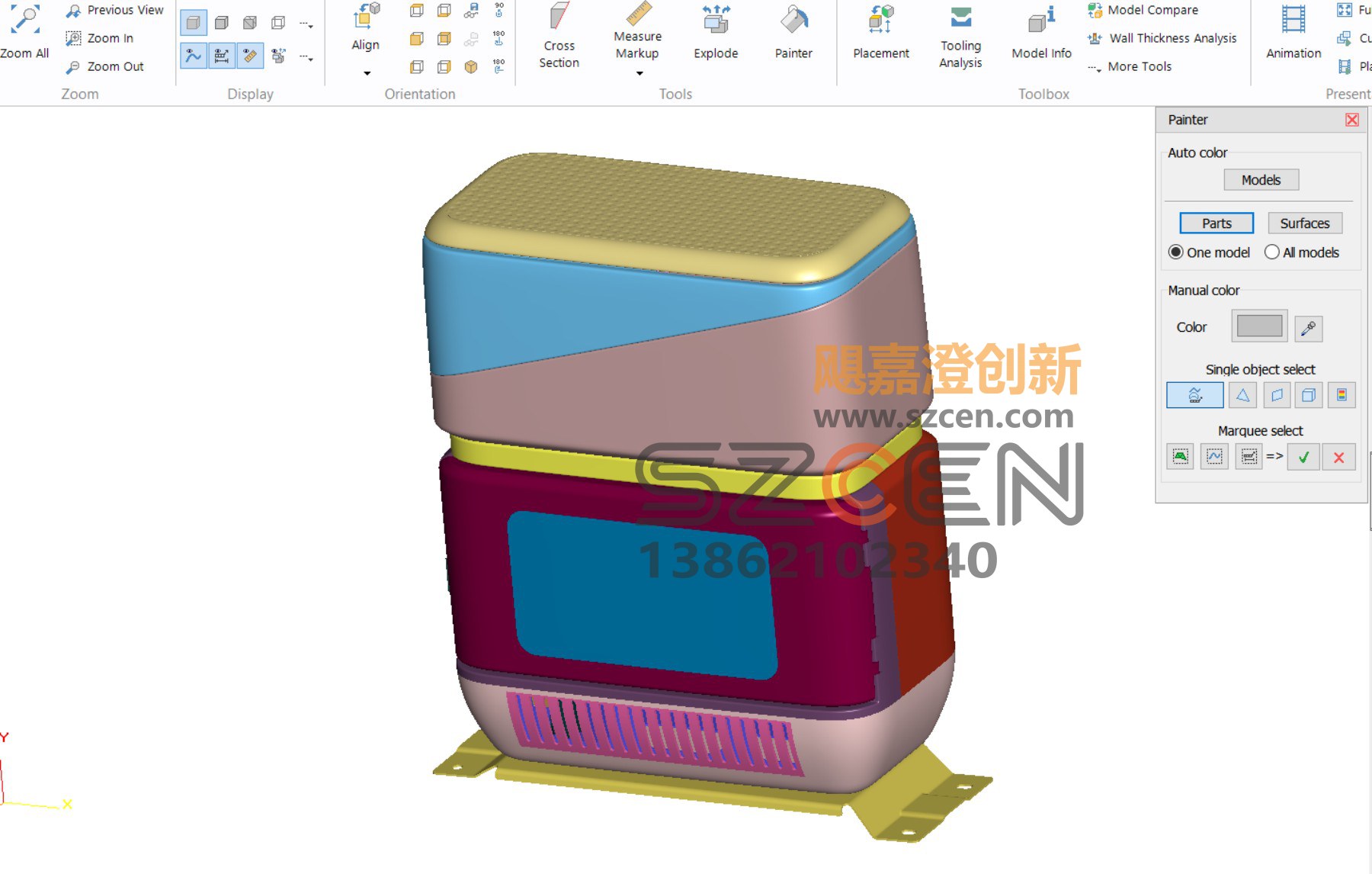Toggle the dimensions visibility display button

point(221,56)
